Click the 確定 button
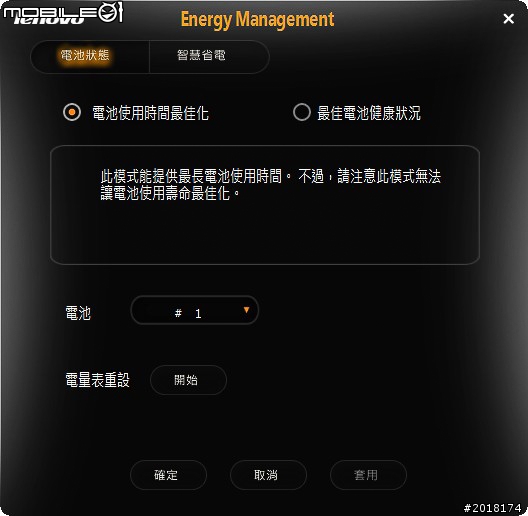The image size is (528, 516). (168, 475)
